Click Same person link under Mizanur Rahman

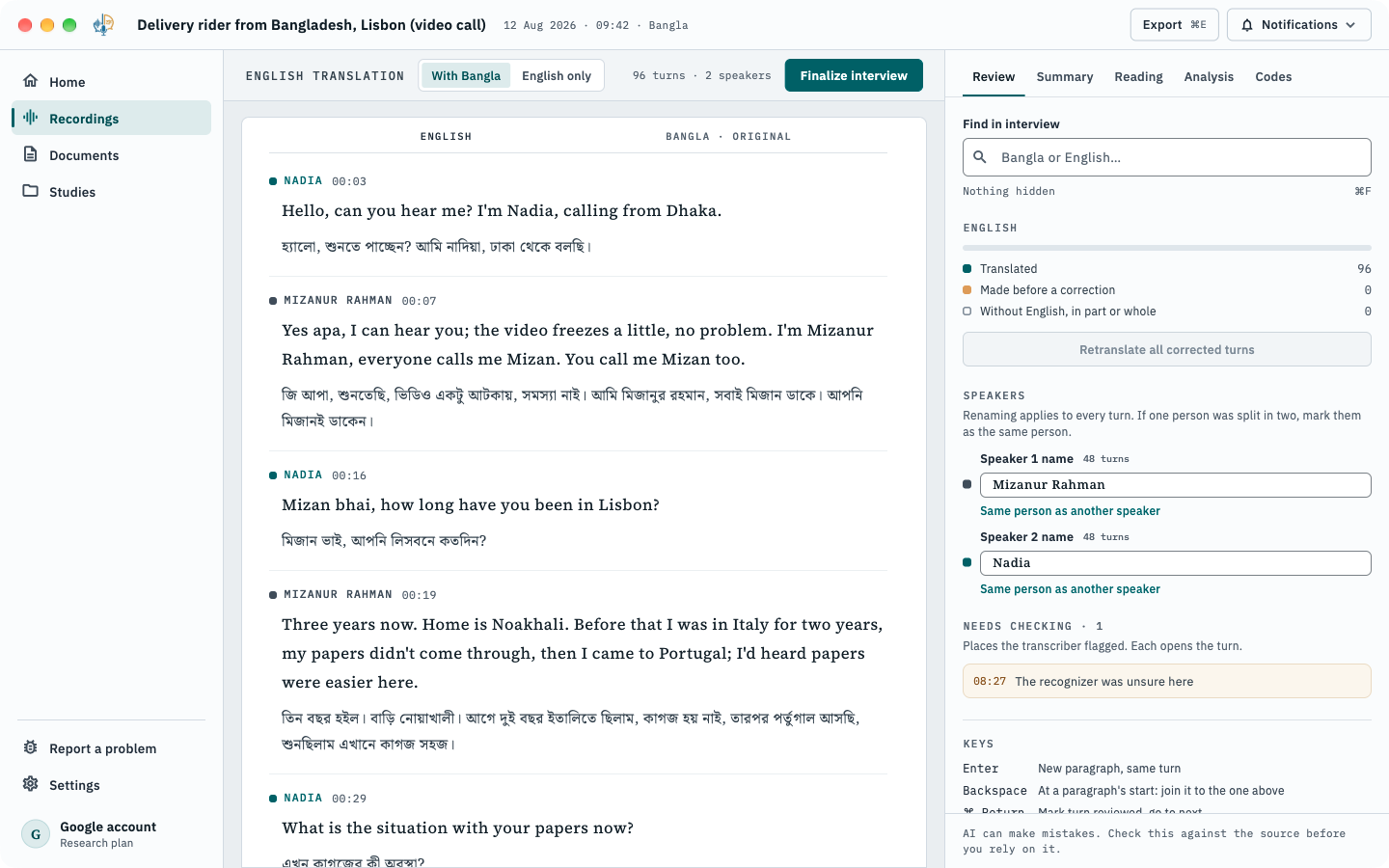1070,511
